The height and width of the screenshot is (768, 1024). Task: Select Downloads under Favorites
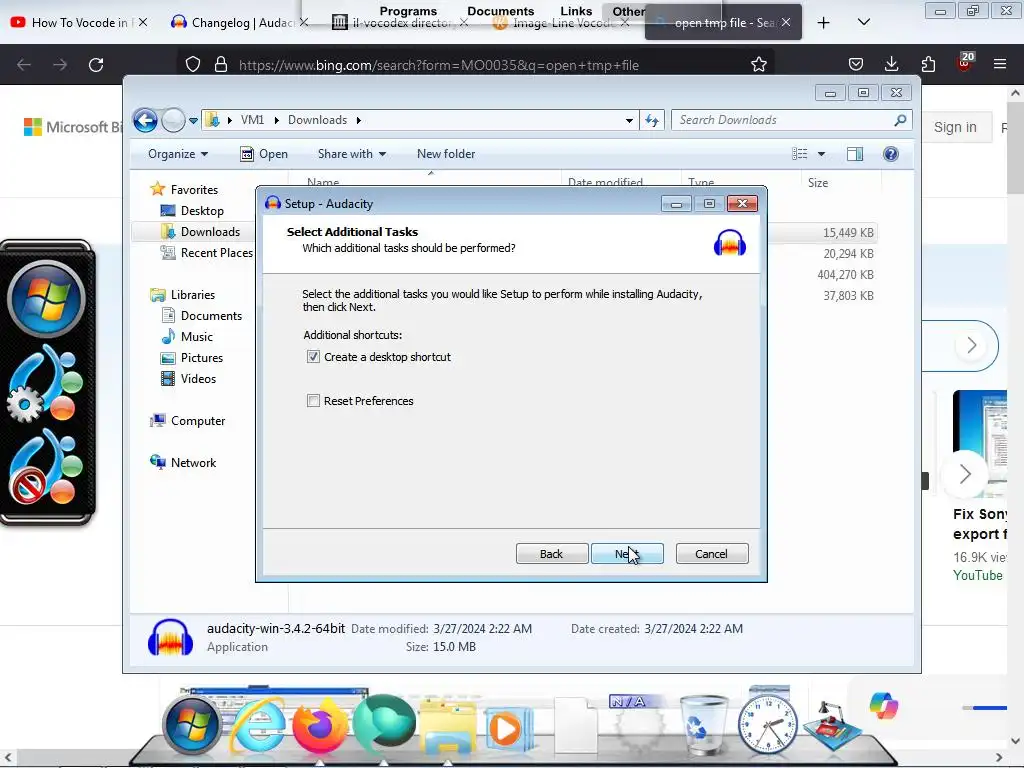(200, 232)
